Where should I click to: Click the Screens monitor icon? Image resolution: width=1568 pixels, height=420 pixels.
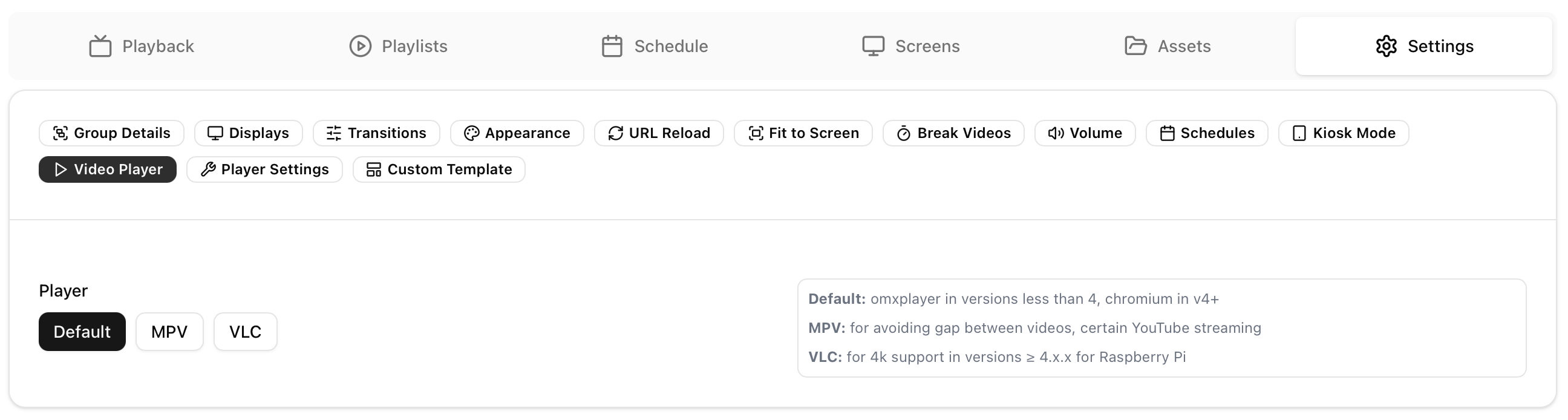(873, 46)
